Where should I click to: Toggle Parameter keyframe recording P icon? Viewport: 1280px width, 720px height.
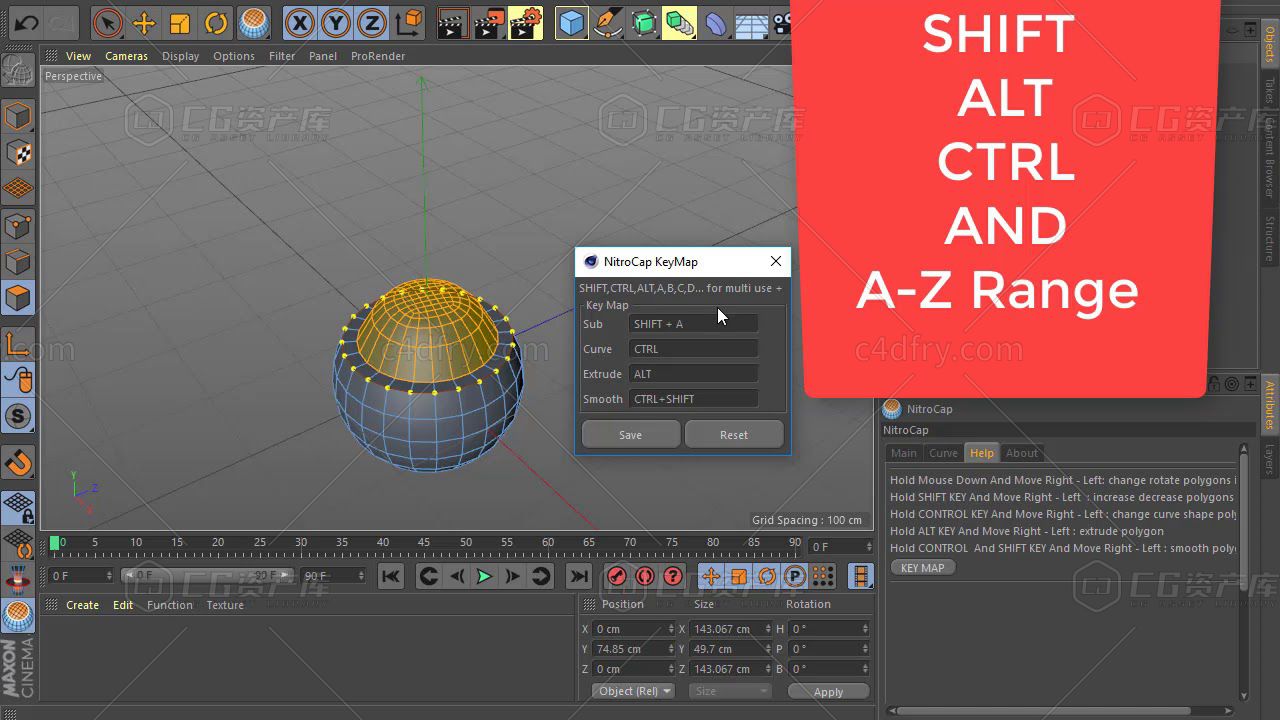point(795,576)
